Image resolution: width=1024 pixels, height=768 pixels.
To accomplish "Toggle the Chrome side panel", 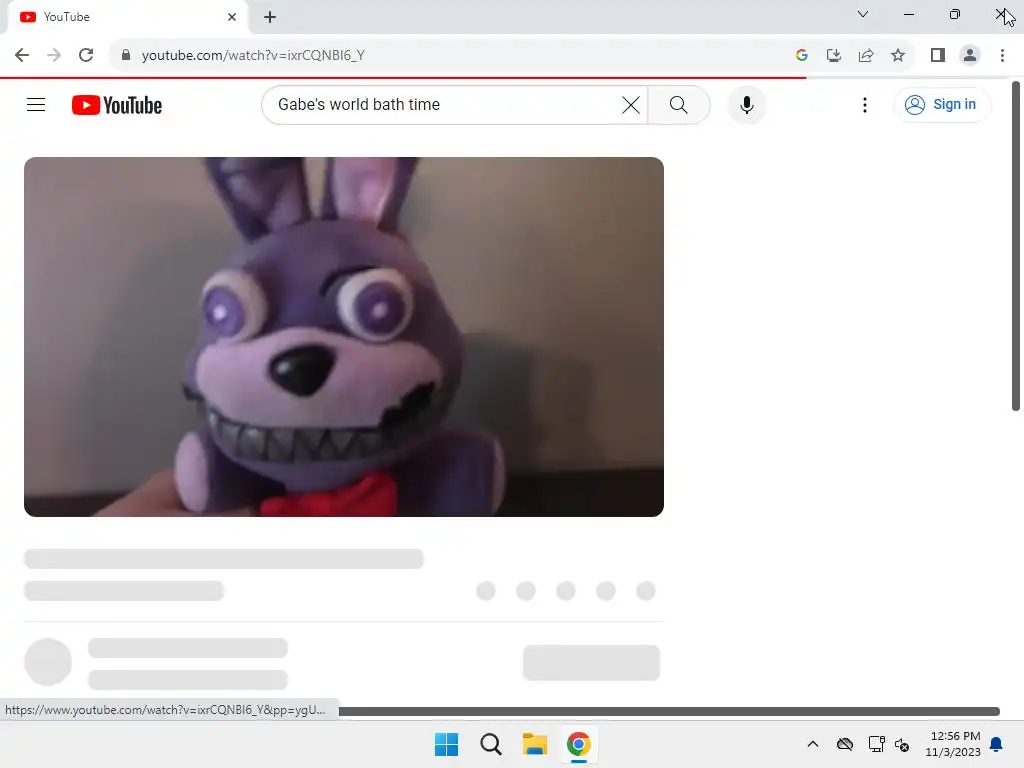I will click(x=938, y=56).
